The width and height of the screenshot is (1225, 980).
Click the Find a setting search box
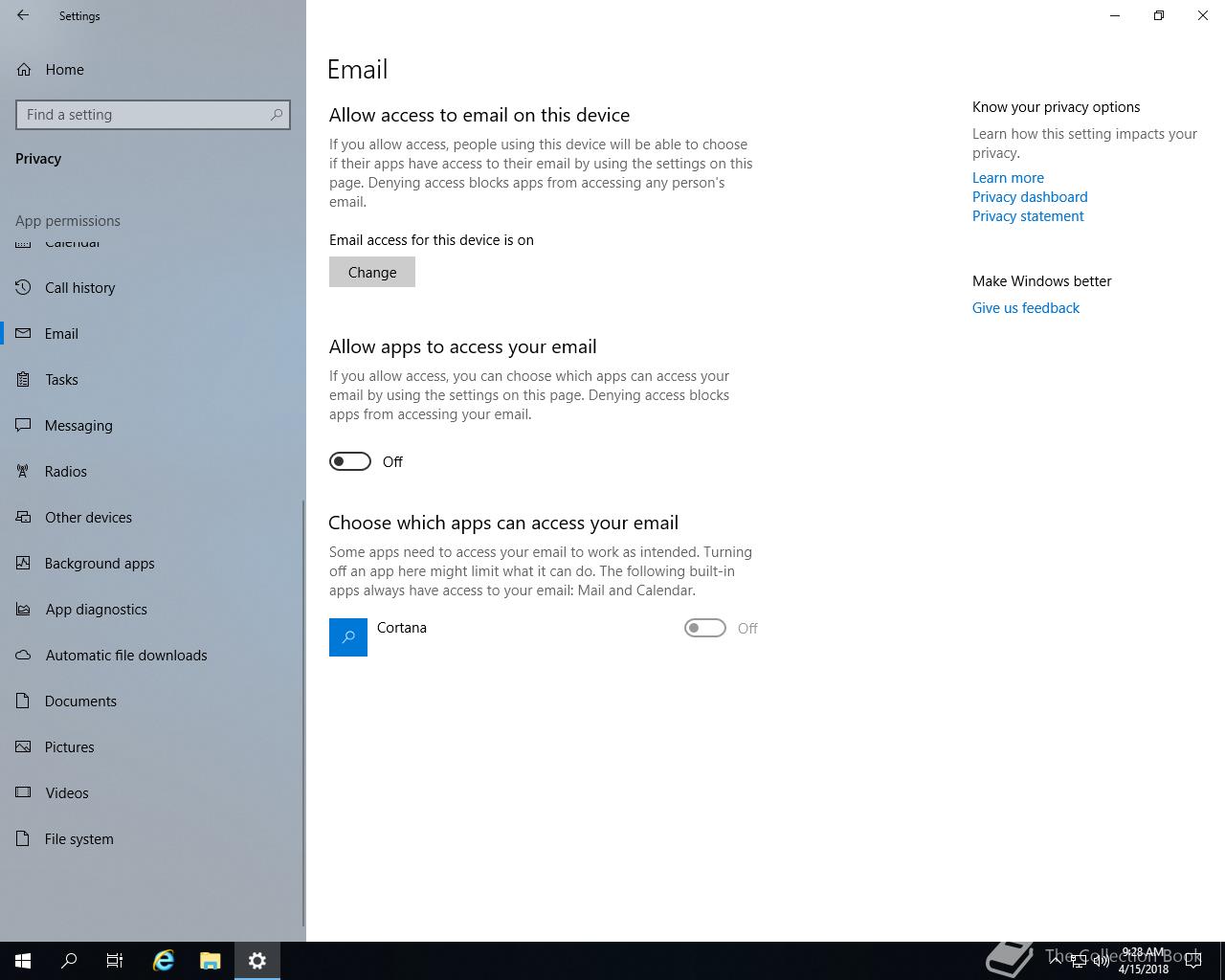click(x=153, y=115)
